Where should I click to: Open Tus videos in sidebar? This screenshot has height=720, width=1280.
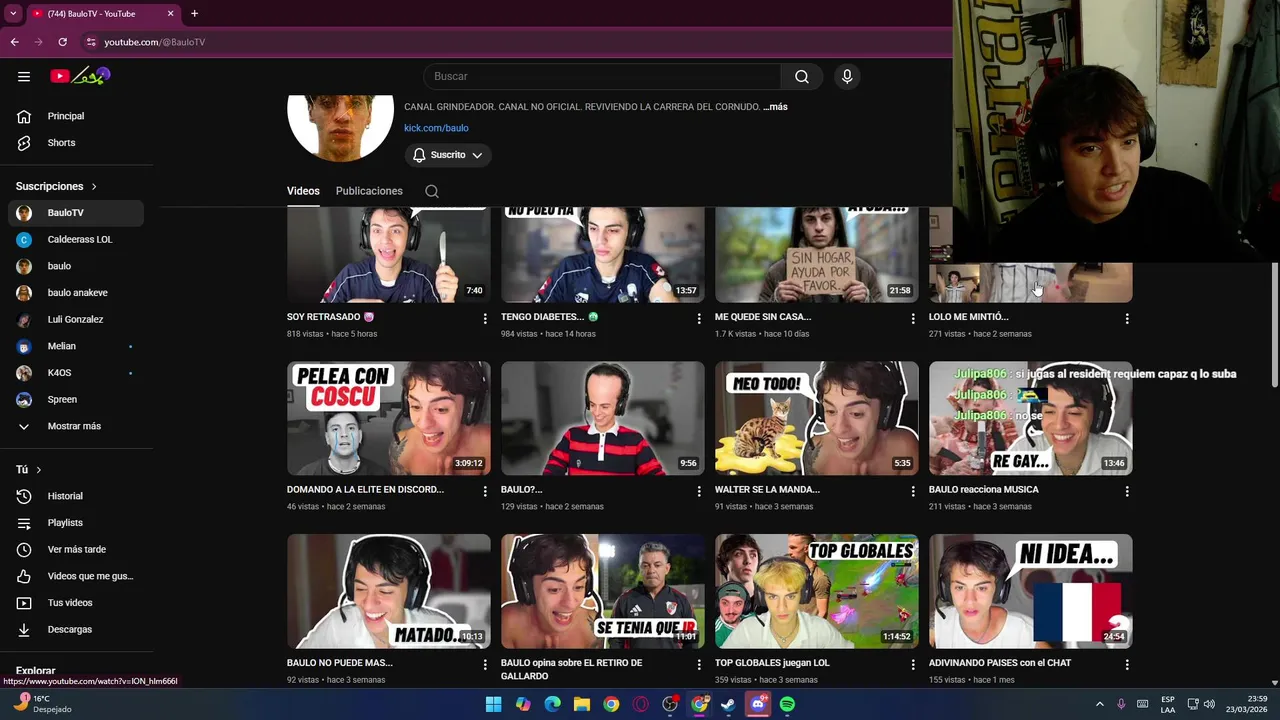[x=76, y=603]
